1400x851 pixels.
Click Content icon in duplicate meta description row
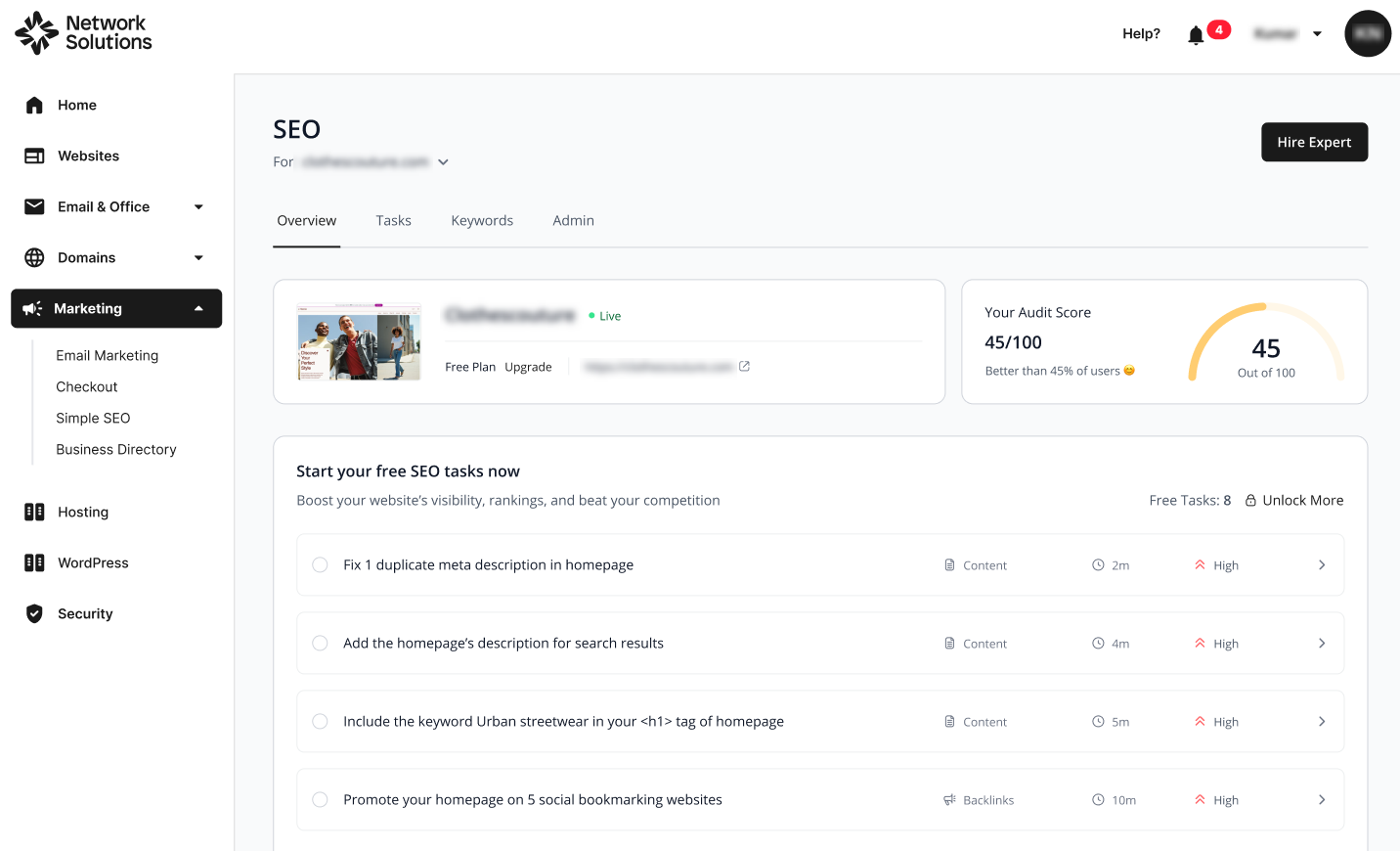(x=949, y=564)
